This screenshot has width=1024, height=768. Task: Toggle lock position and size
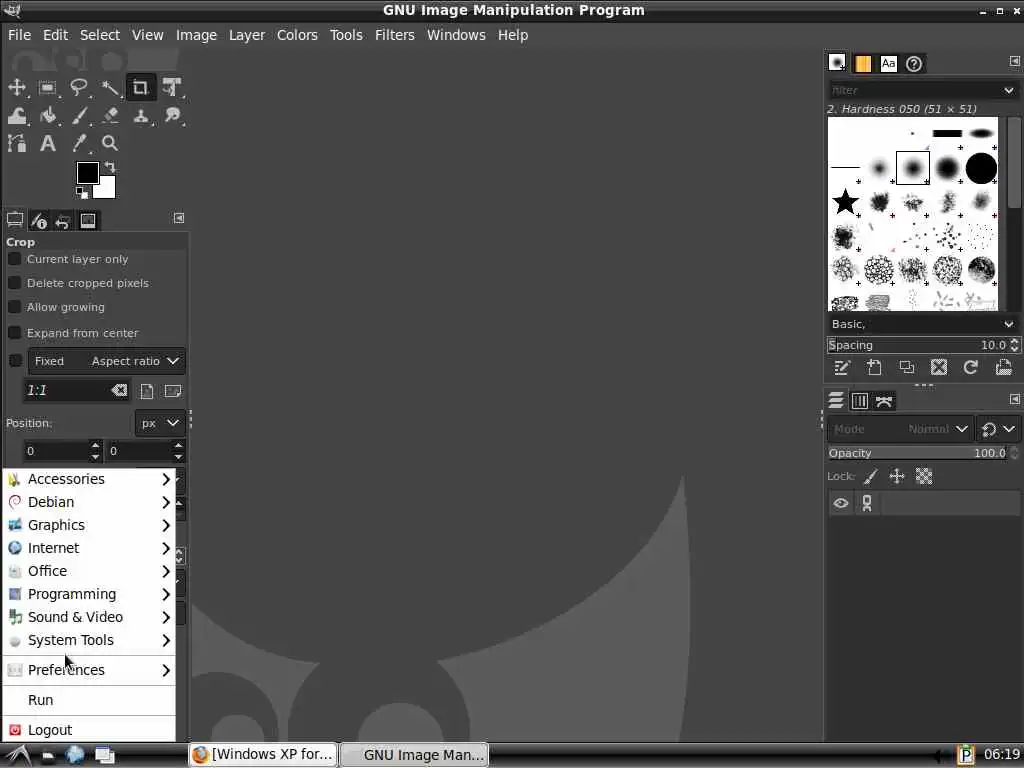(897, 477)
